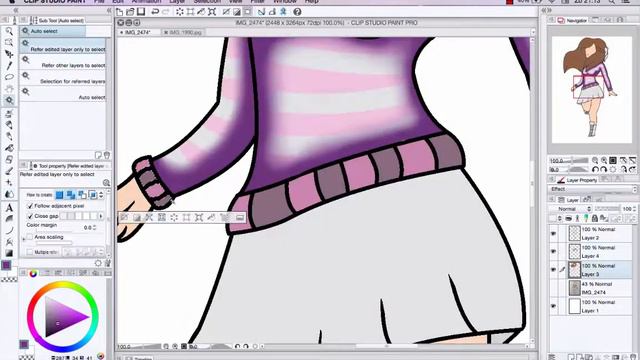Expand the Area scaling options disclosure arrow
Screen dimensions: 640x360
[x=24, y=240]
